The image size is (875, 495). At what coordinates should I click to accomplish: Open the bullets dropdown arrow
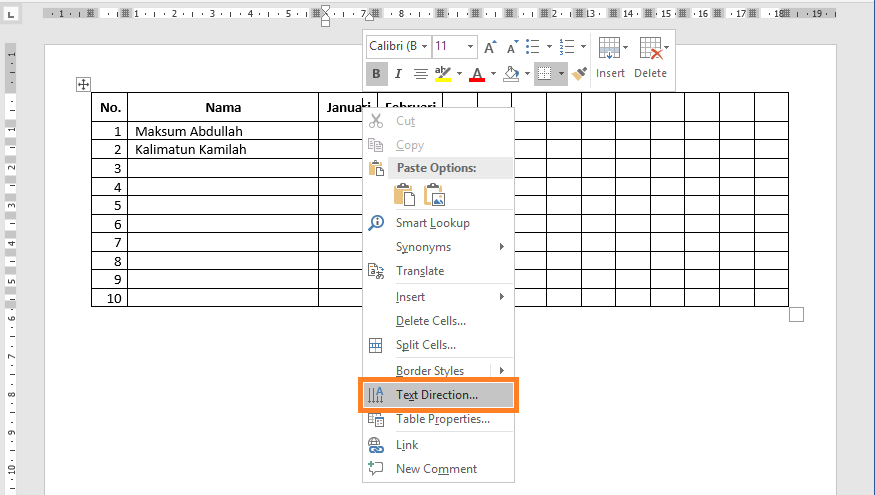click(549, 47)
